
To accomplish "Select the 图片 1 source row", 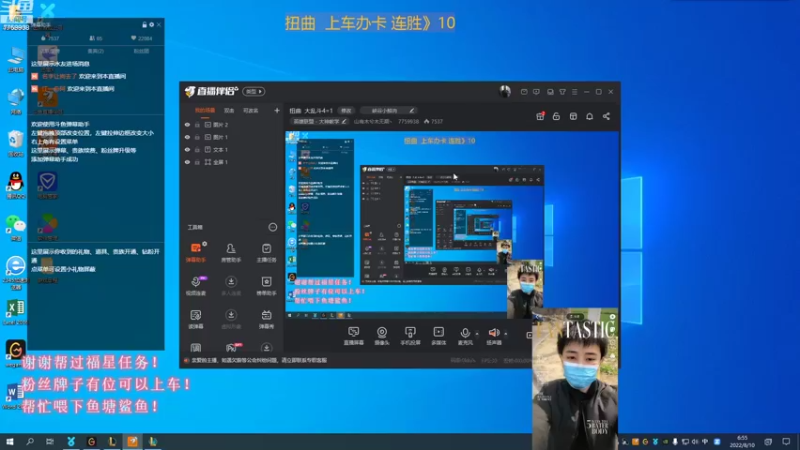I will point(232,137).
